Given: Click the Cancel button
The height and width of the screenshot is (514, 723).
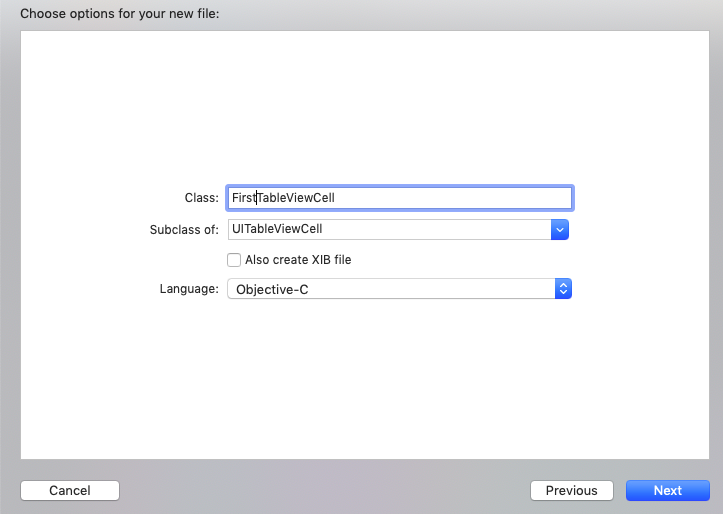Looking at the screenshot, I should click(70, 490).
